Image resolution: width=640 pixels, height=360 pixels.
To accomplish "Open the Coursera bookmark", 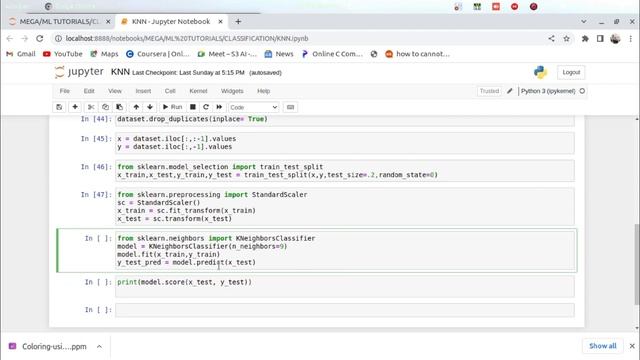I will pos(158,54).
